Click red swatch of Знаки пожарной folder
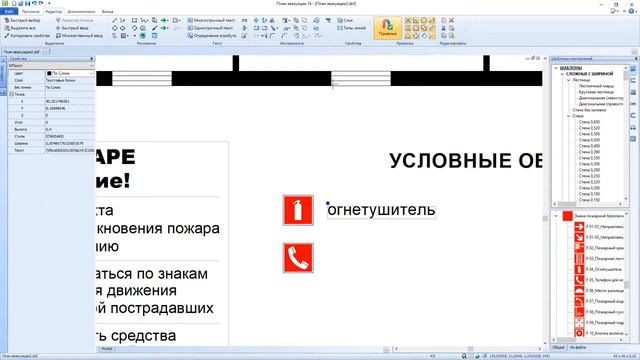 point(567,216)
